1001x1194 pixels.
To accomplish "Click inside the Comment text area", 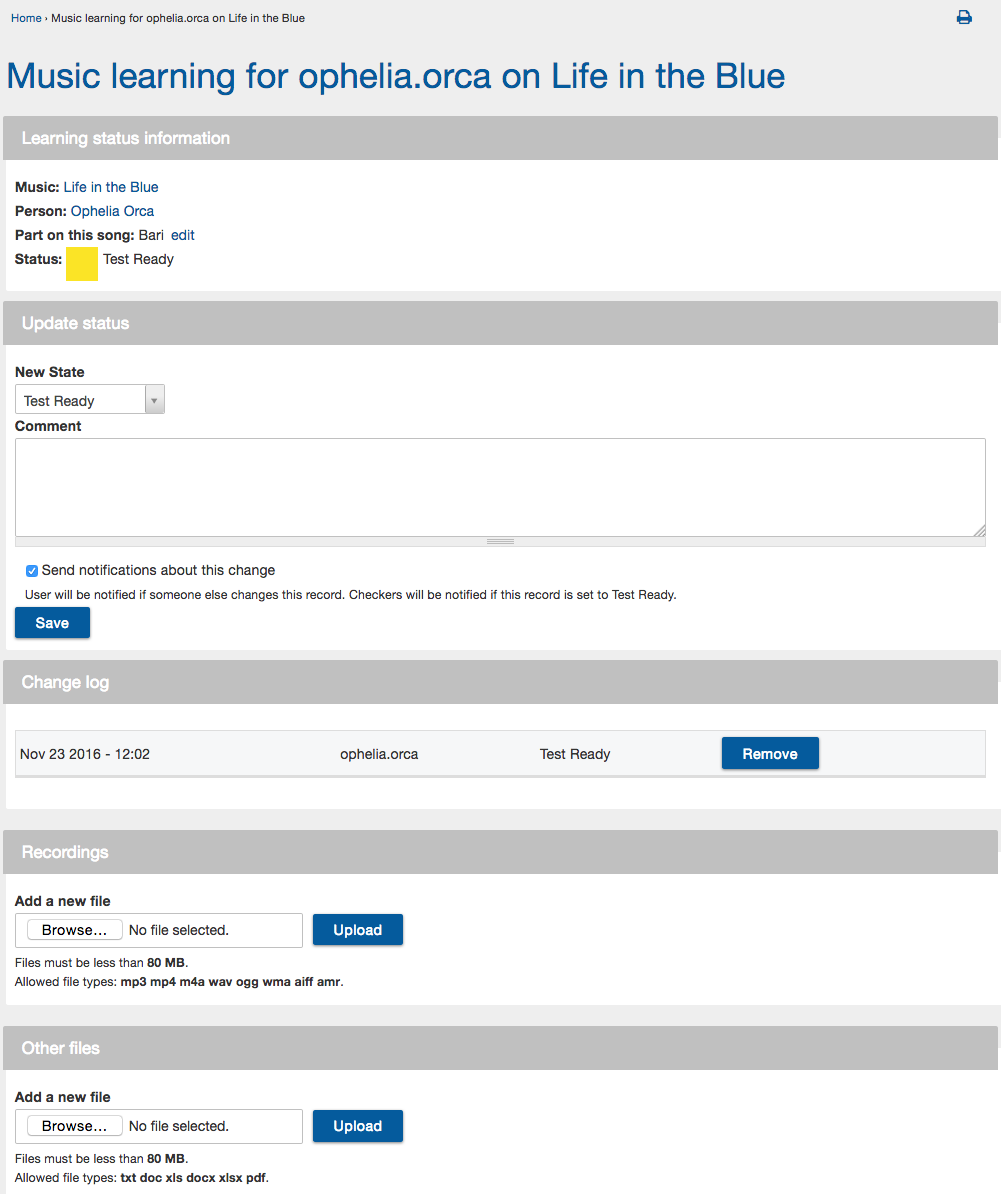I will [x=500, y=487].
